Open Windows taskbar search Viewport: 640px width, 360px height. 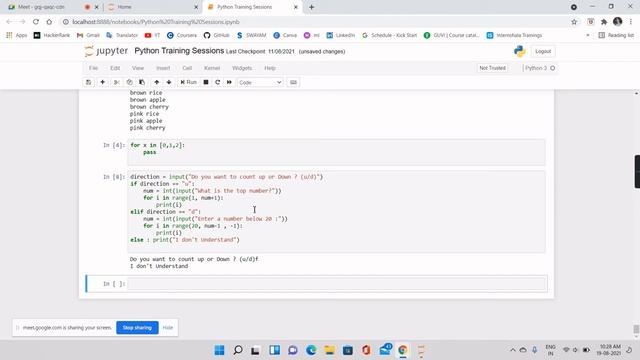[238, 350]
